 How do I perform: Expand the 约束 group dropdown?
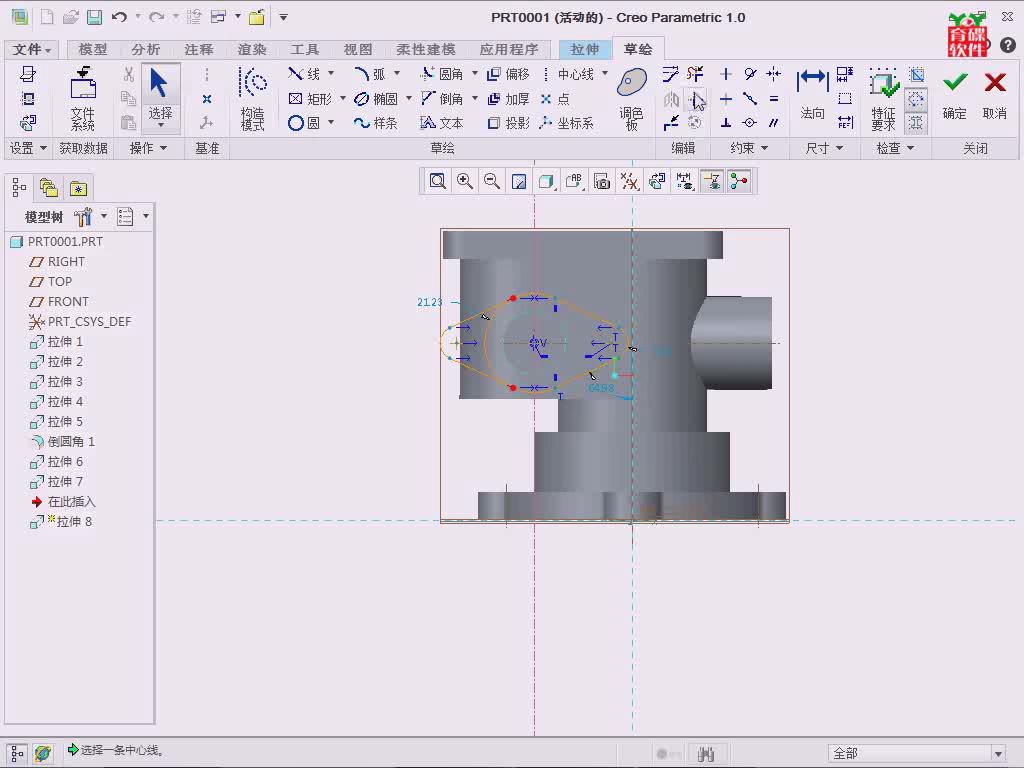(x=748, y=148)
